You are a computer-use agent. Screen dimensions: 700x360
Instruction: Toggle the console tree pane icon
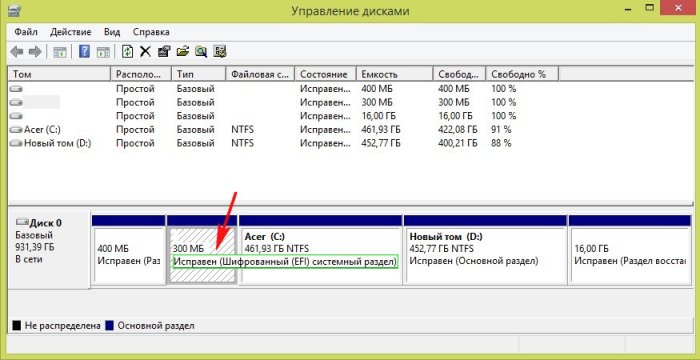coord(59,52)
